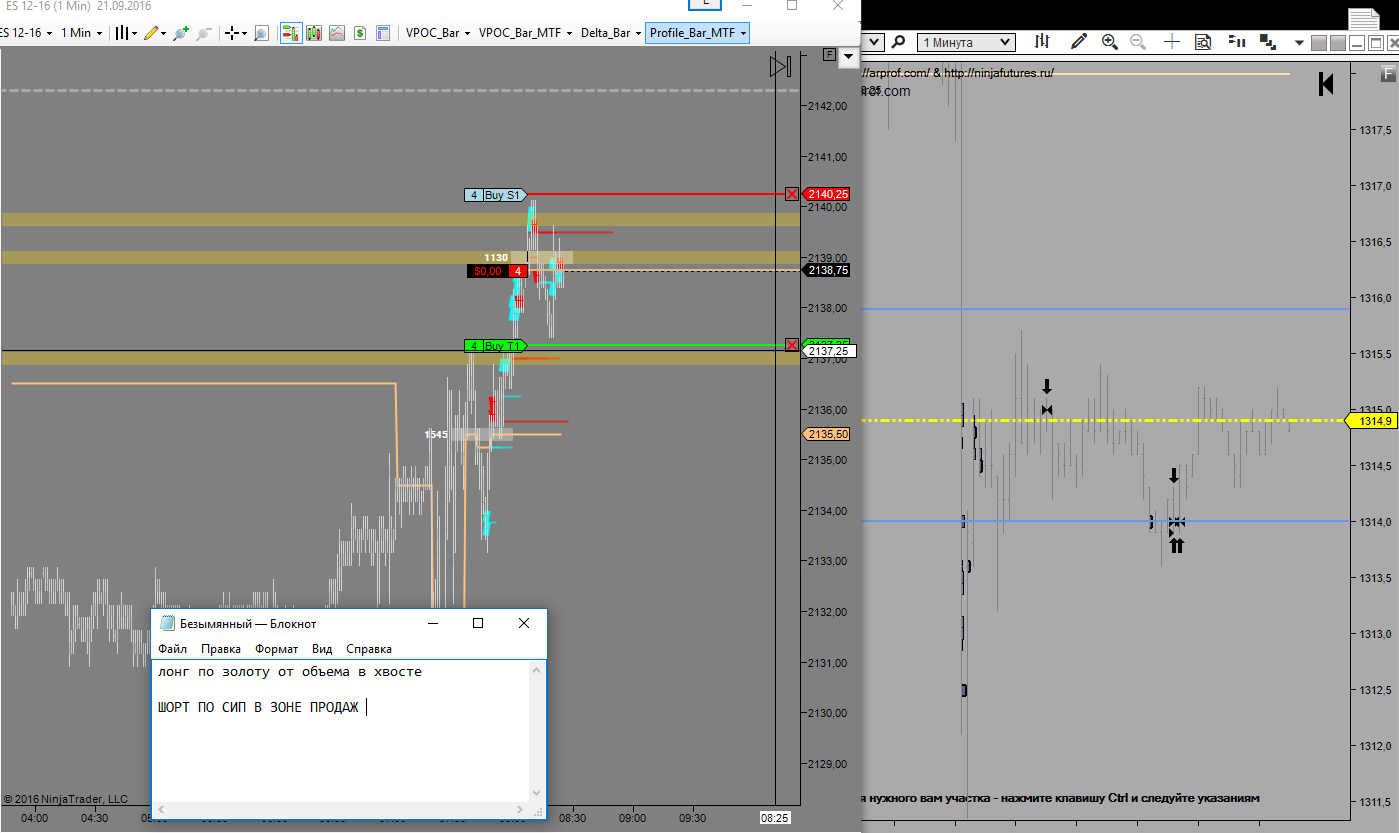
Task: Click the ninjafutures.ru link text in right chart
Action: coord(998,72)
